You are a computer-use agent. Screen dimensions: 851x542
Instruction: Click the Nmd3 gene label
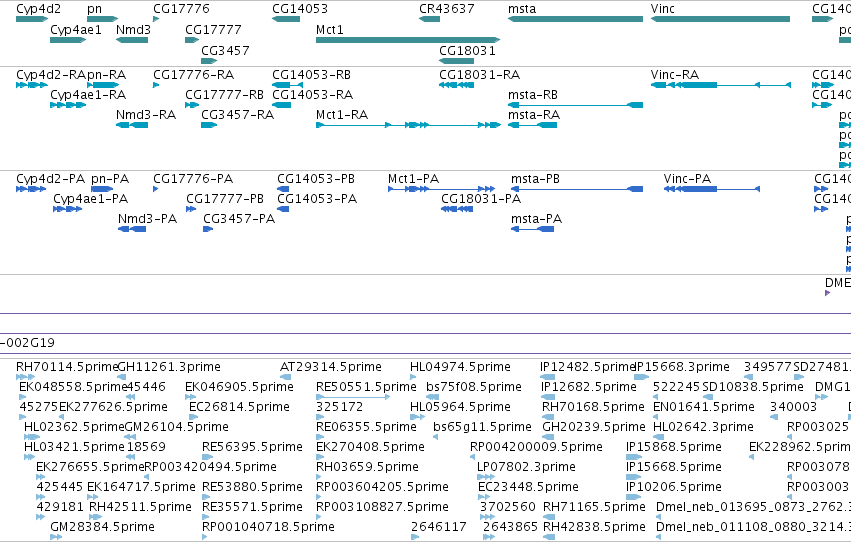[x=133, y=29]
